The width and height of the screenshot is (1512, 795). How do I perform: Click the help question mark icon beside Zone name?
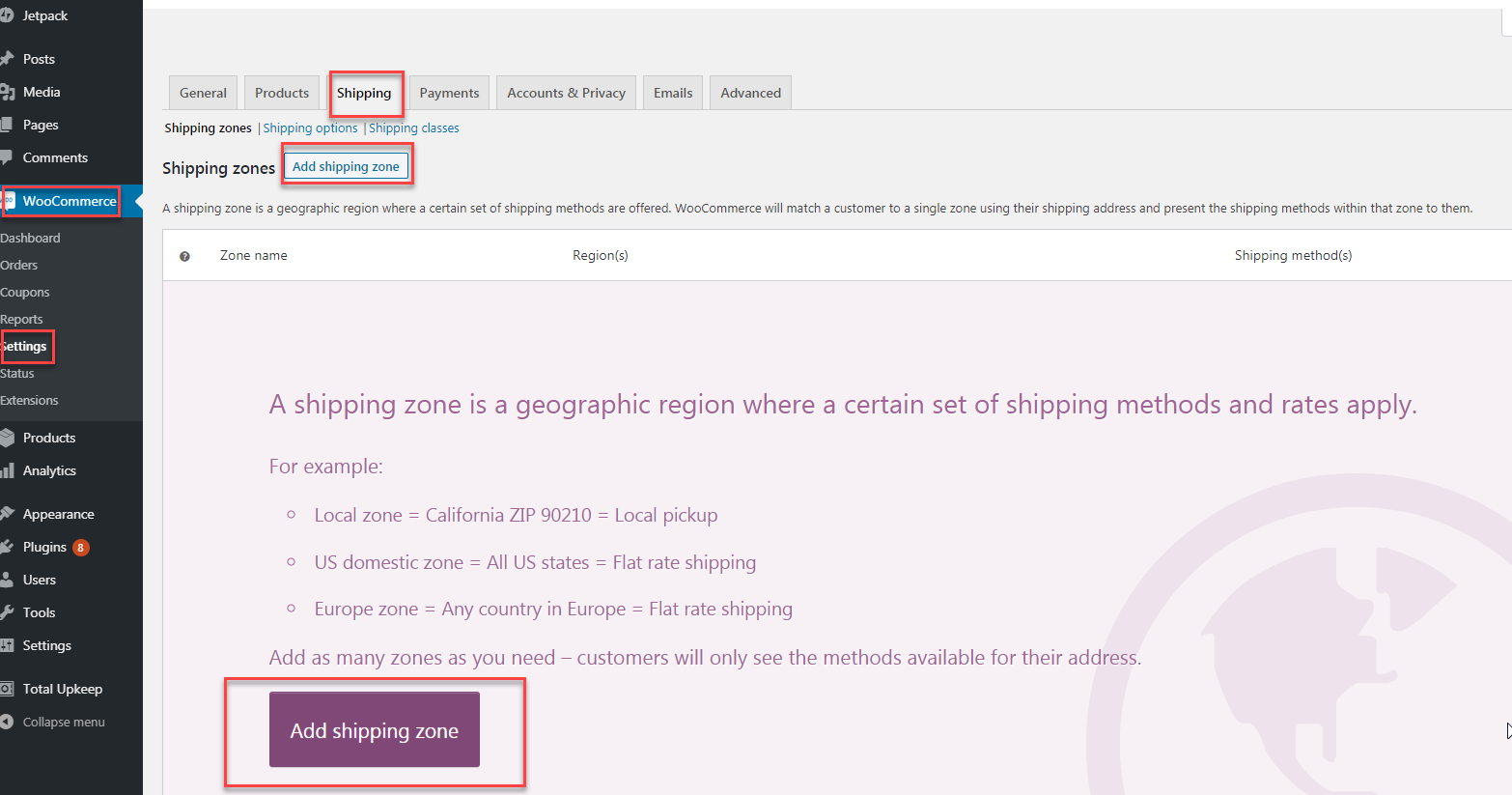pos(184,256)
